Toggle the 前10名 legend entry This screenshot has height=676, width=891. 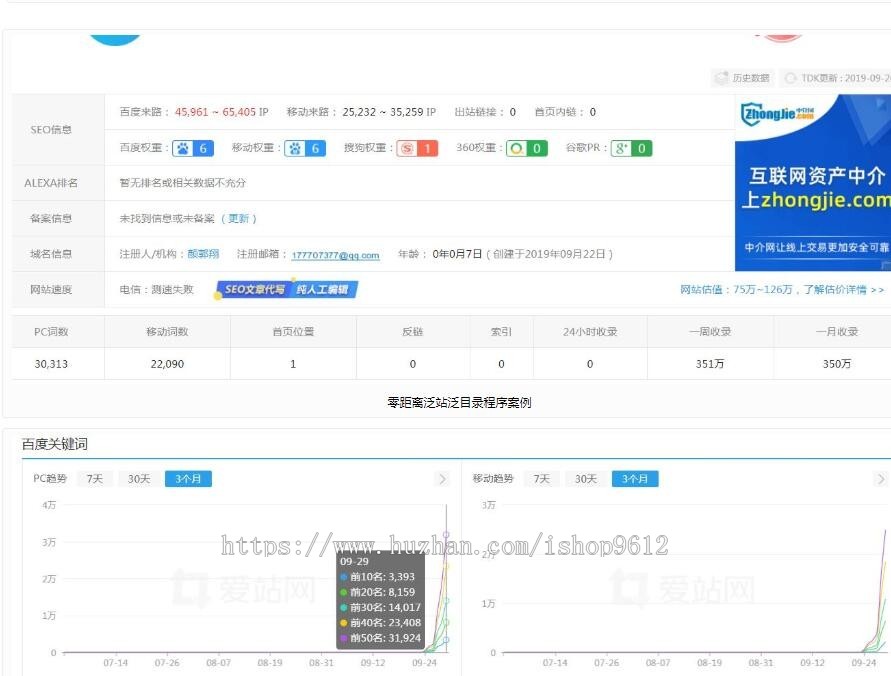coord(380,577)
